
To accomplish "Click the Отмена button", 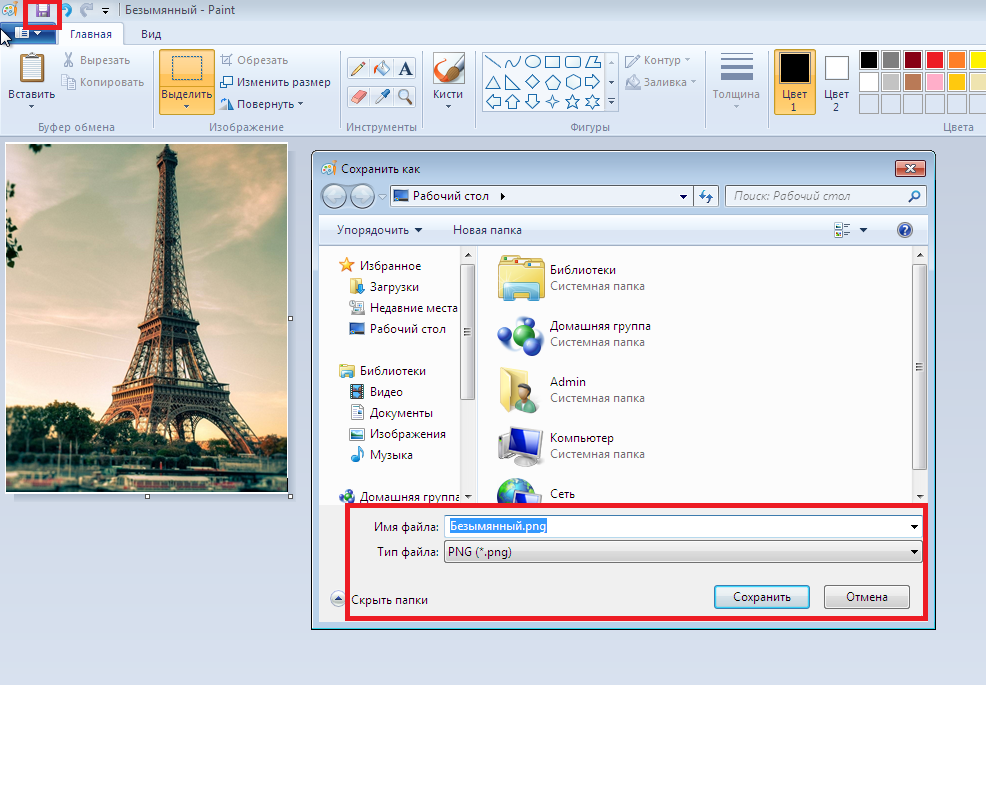I will 867,597.
